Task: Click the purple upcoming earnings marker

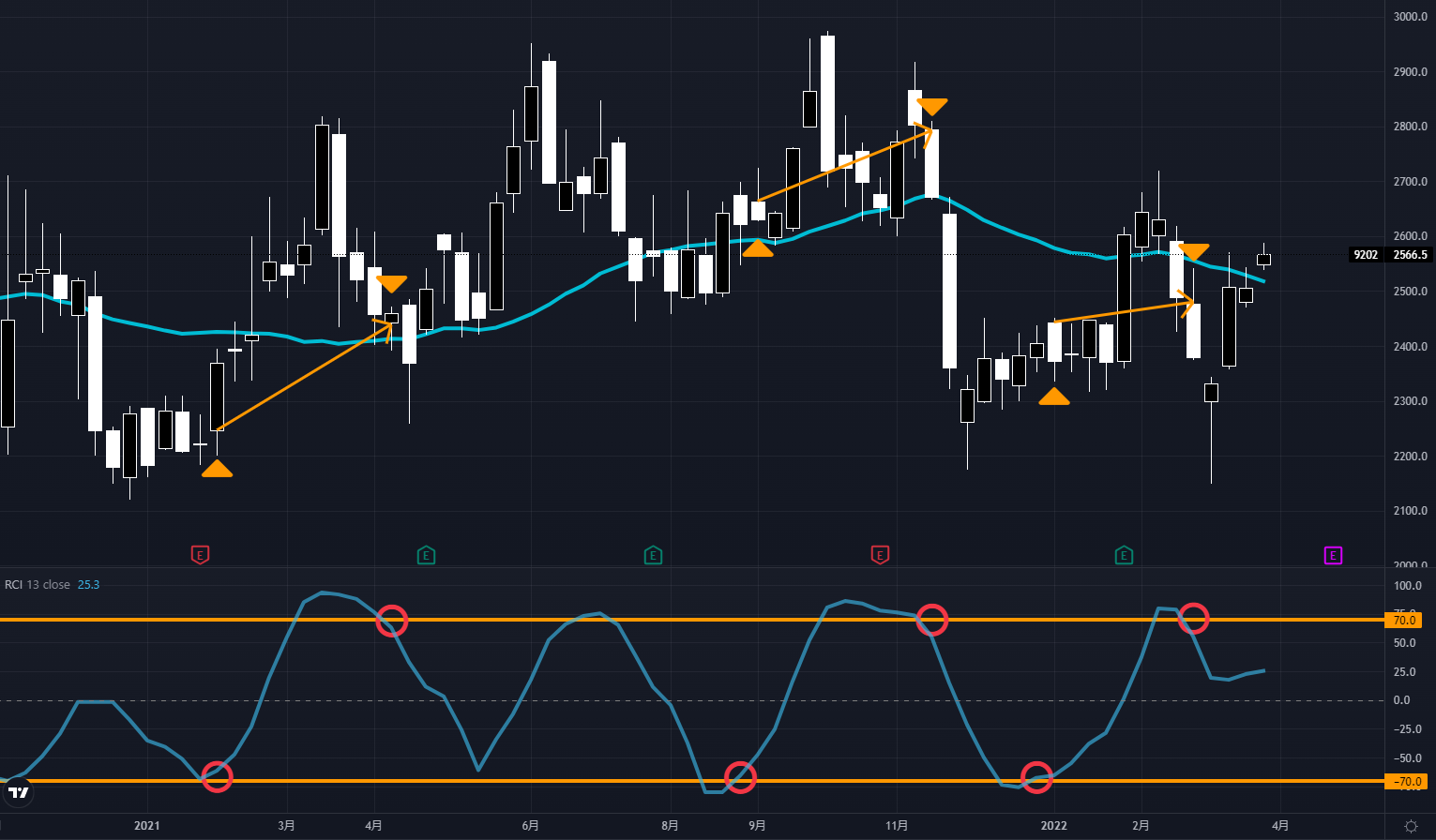Action: point(1333,555)
